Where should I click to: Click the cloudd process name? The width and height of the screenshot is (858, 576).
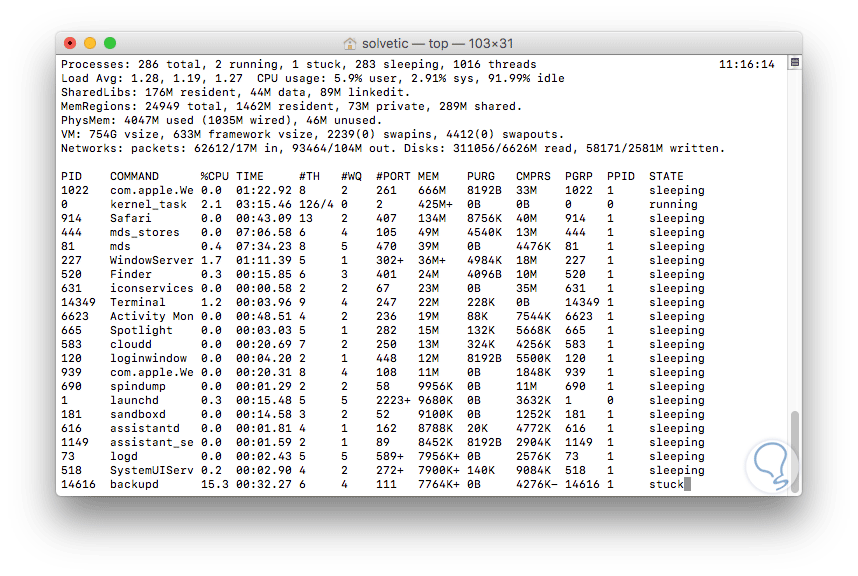coord(130,344)
